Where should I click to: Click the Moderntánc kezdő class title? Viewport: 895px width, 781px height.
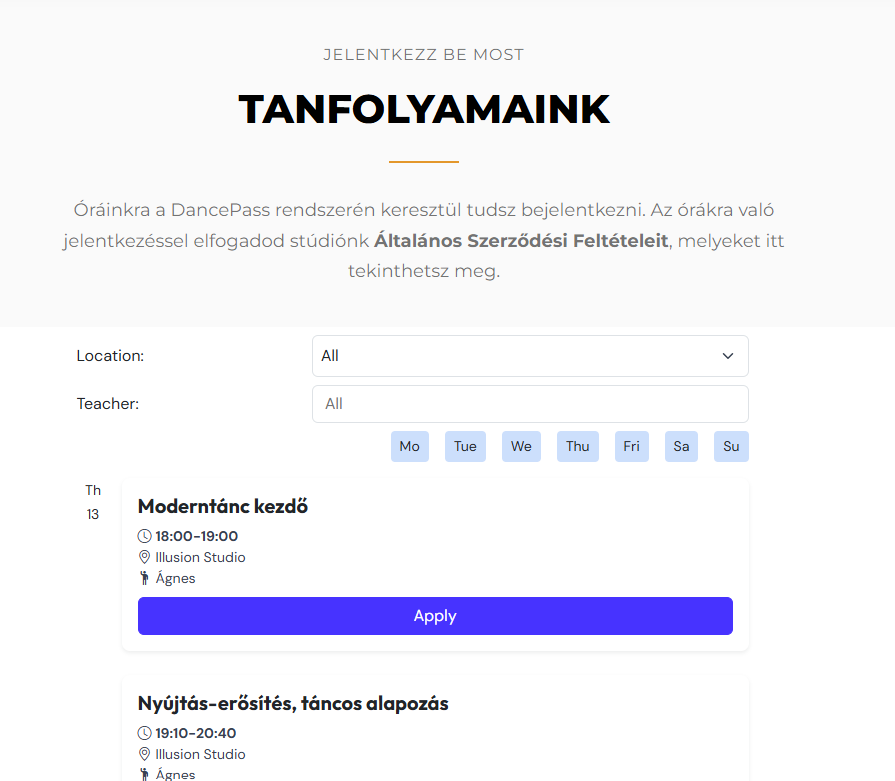tap(223, 506)
